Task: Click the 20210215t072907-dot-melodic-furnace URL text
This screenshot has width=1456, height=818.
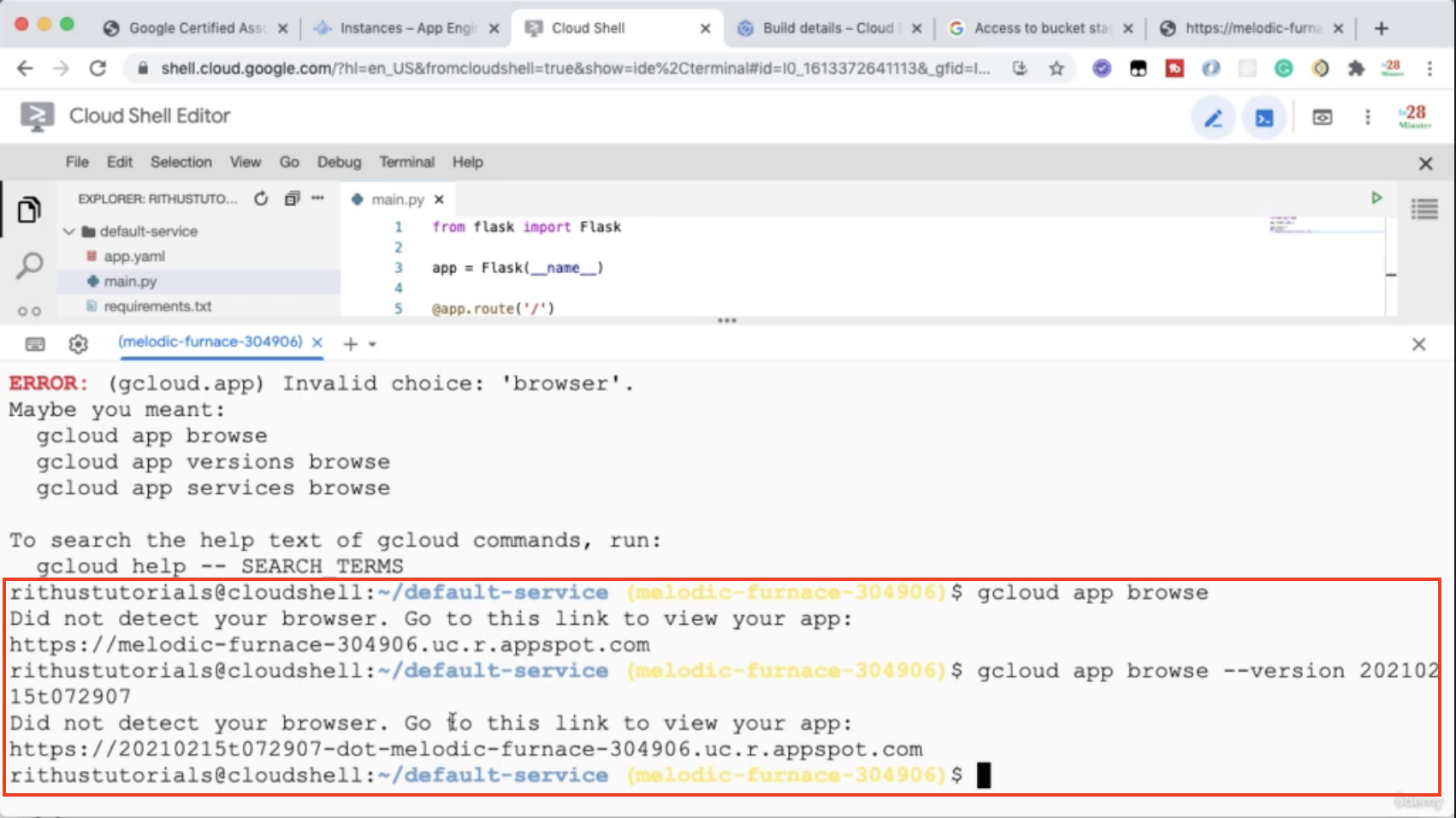Action: (x=466, y=749)
